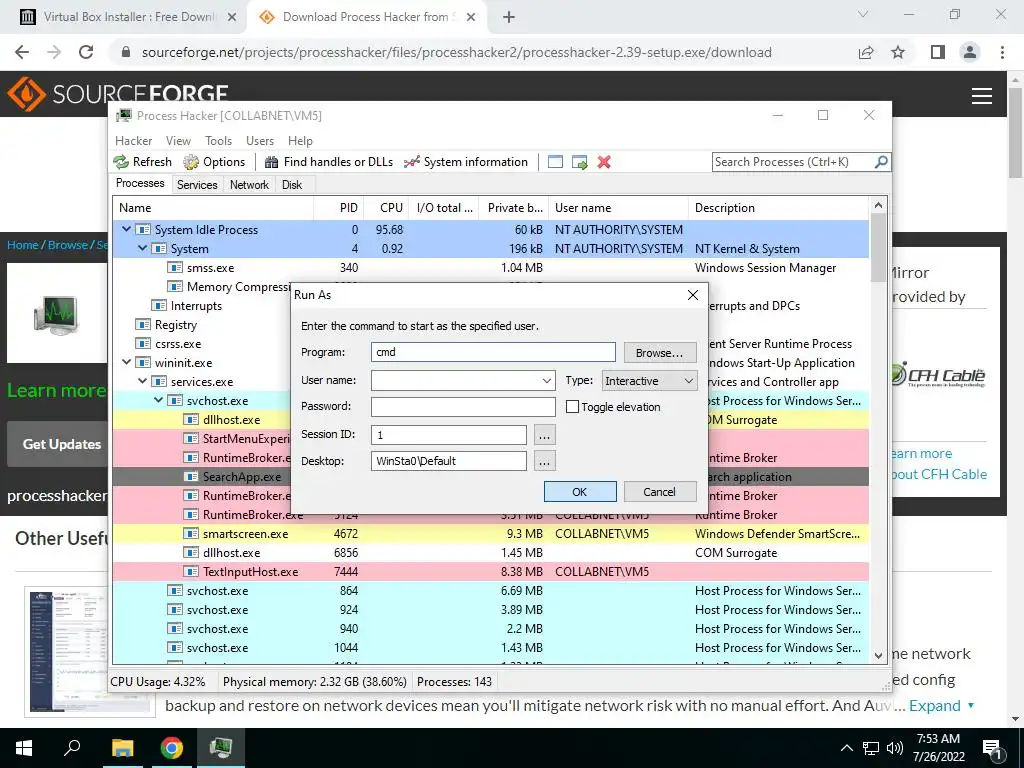Open the Tools menu
This screenshot has width=1024, height=768.
coord(218,140)
